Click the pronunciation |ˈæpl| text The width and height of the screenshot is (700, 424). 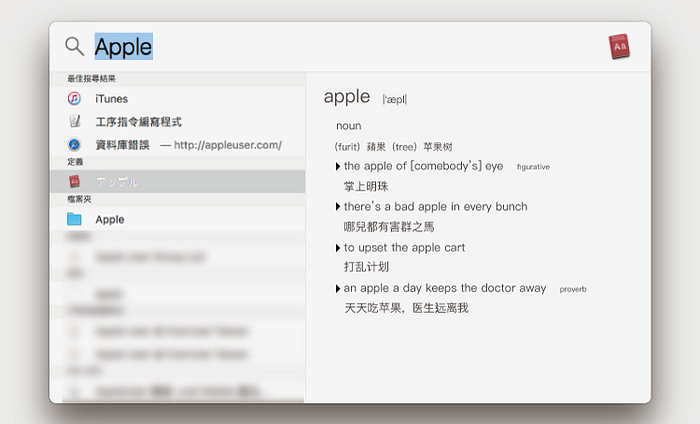[395, 99]
